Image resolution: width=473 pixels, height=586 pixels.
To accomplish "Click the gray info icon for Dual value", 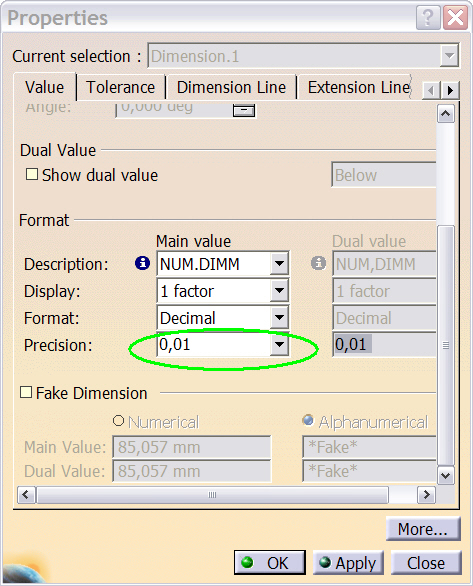I will (318, 263).
